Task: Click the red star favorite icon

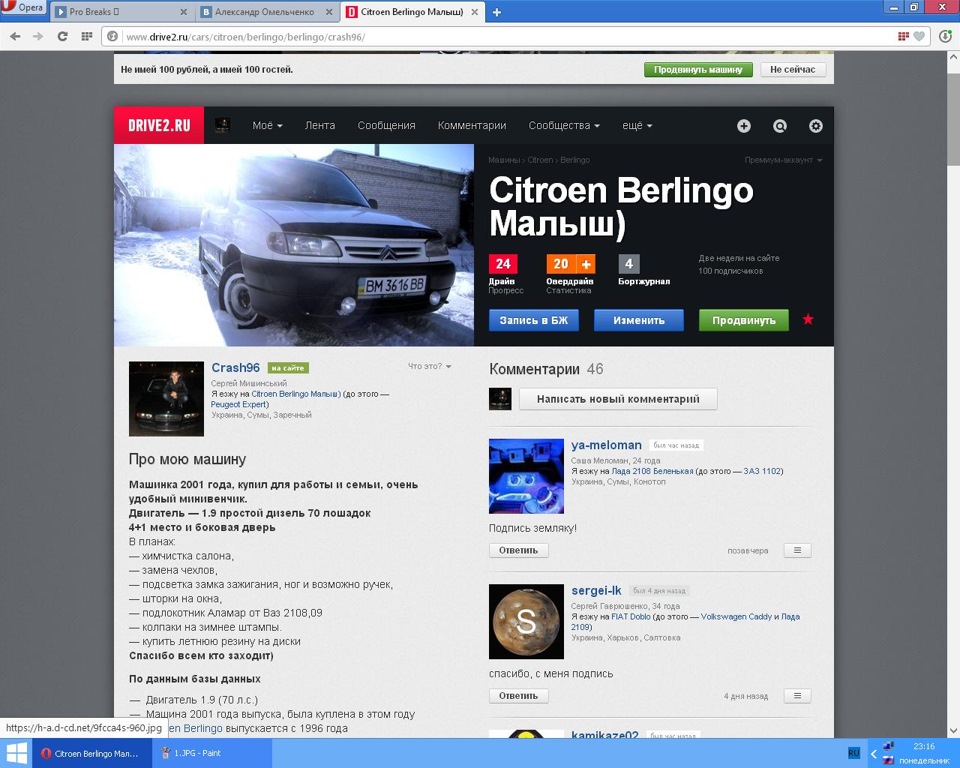Action: click(x=808, y=319)
